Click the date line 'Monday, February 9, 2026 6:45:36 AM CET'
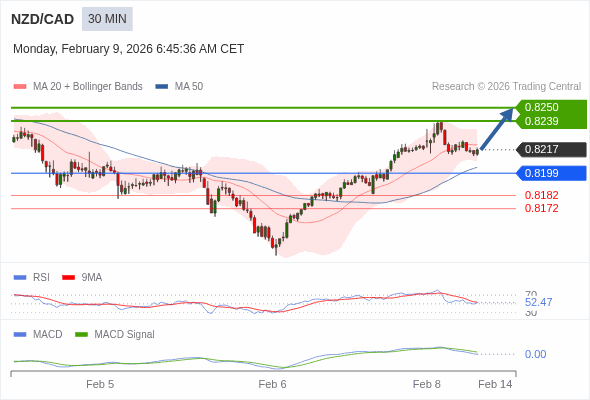Viewport: 590px width, 400px height. (128, 49)
